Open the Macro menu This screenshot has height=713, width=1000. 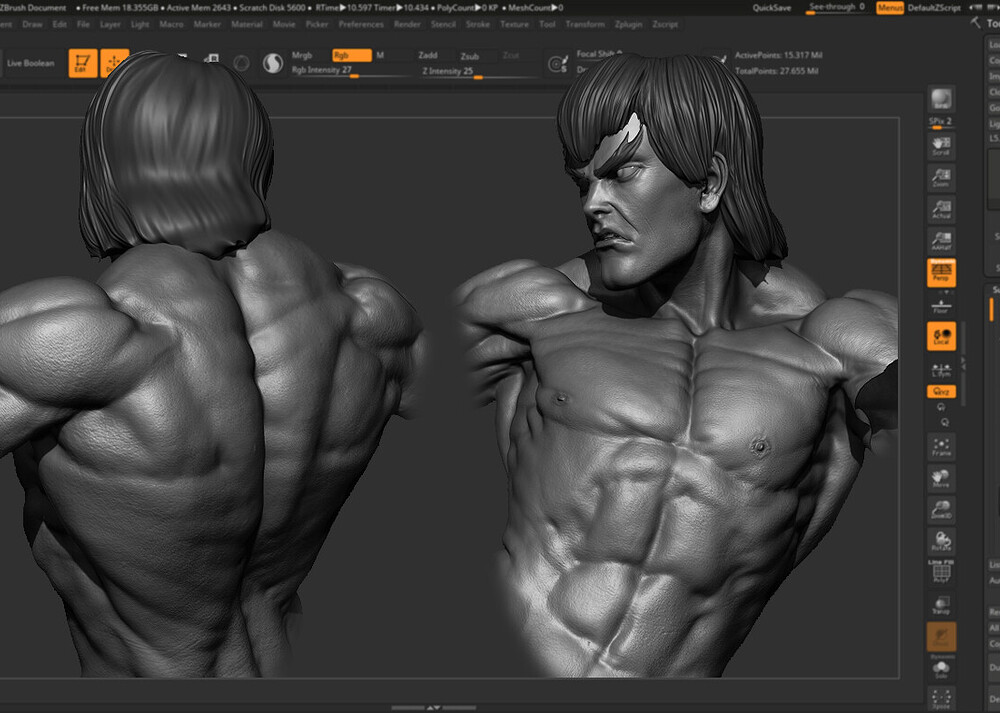(171, 24)
